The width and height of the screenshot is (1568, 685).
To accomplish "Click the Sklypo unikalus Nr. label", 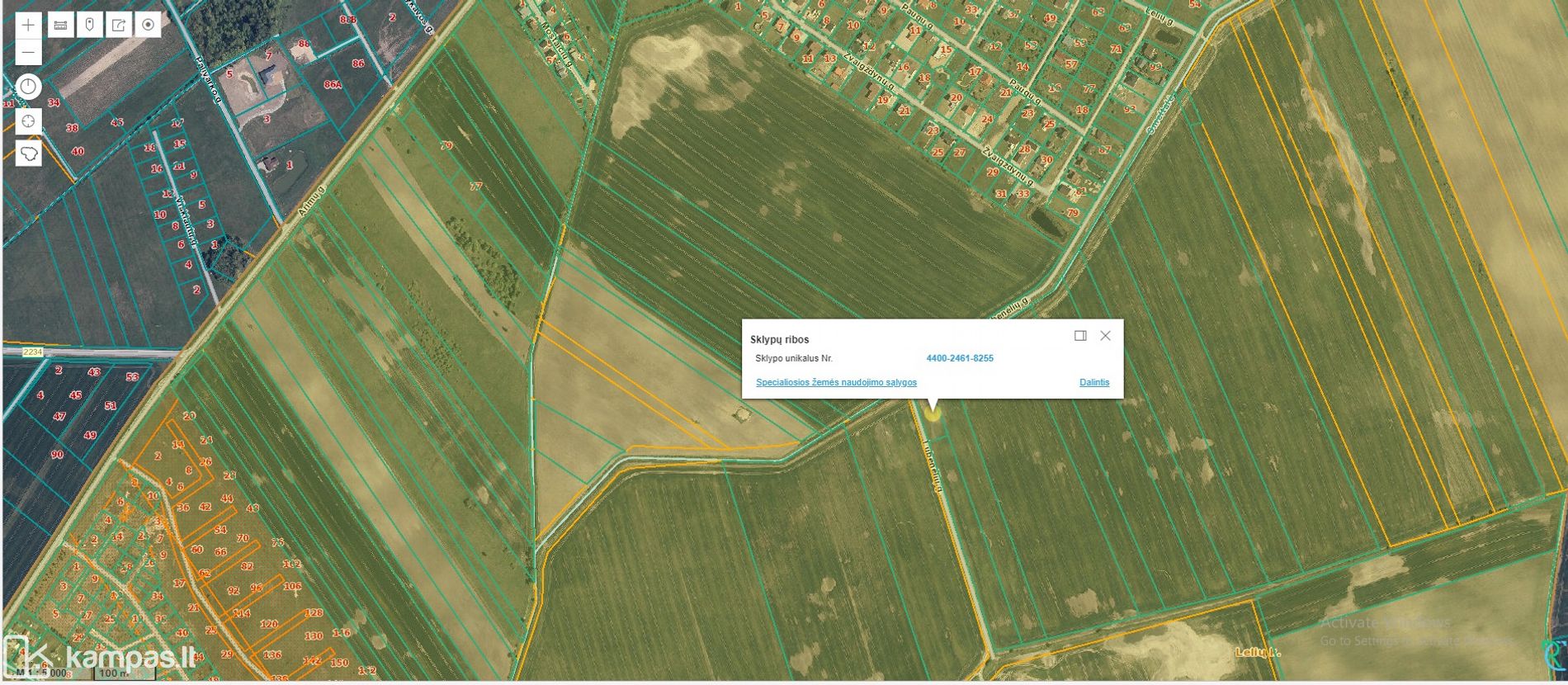I will pos(794,358).
